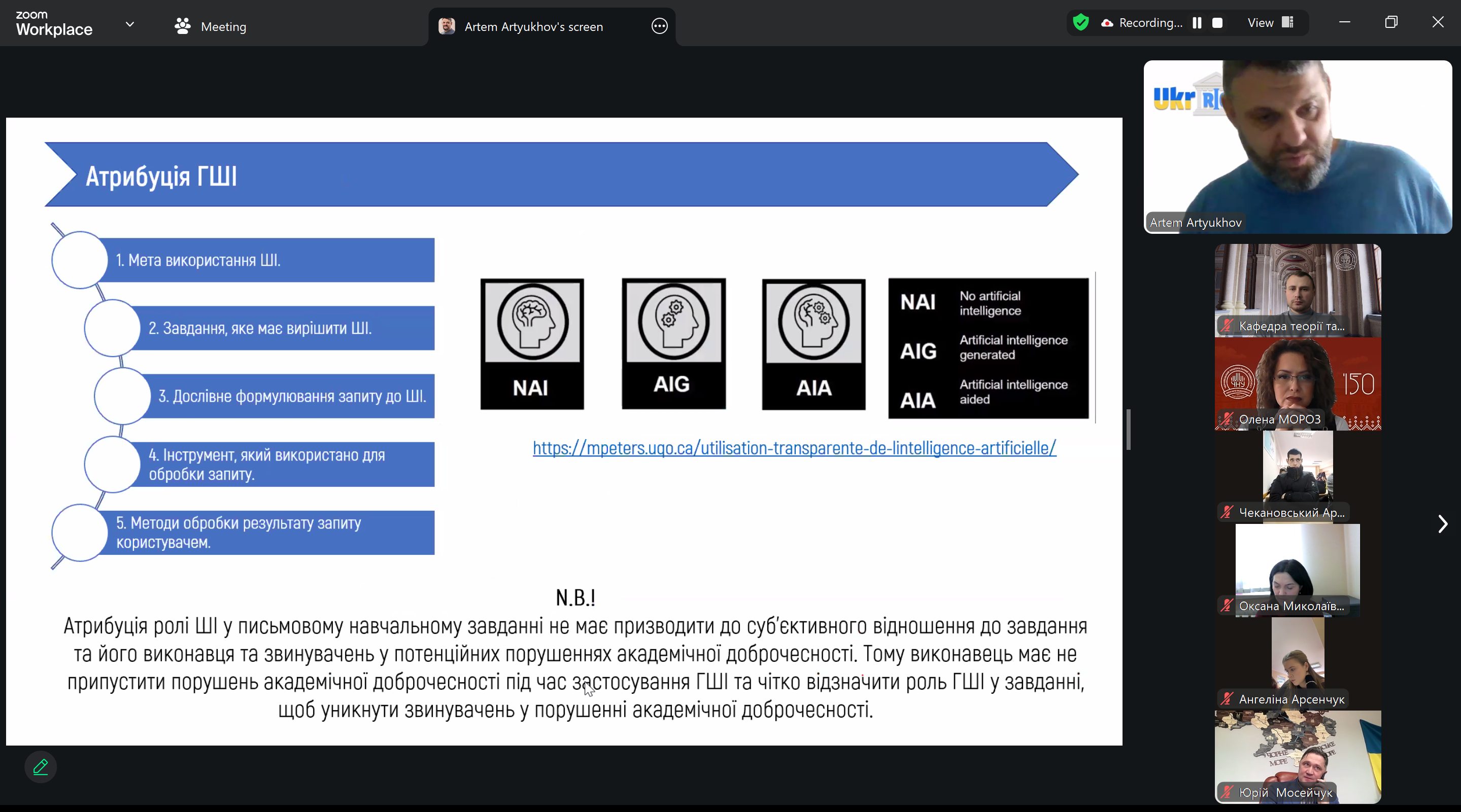
Task: Select Оксана Миколаїв video thumbnail
Action: [1298, 570]
